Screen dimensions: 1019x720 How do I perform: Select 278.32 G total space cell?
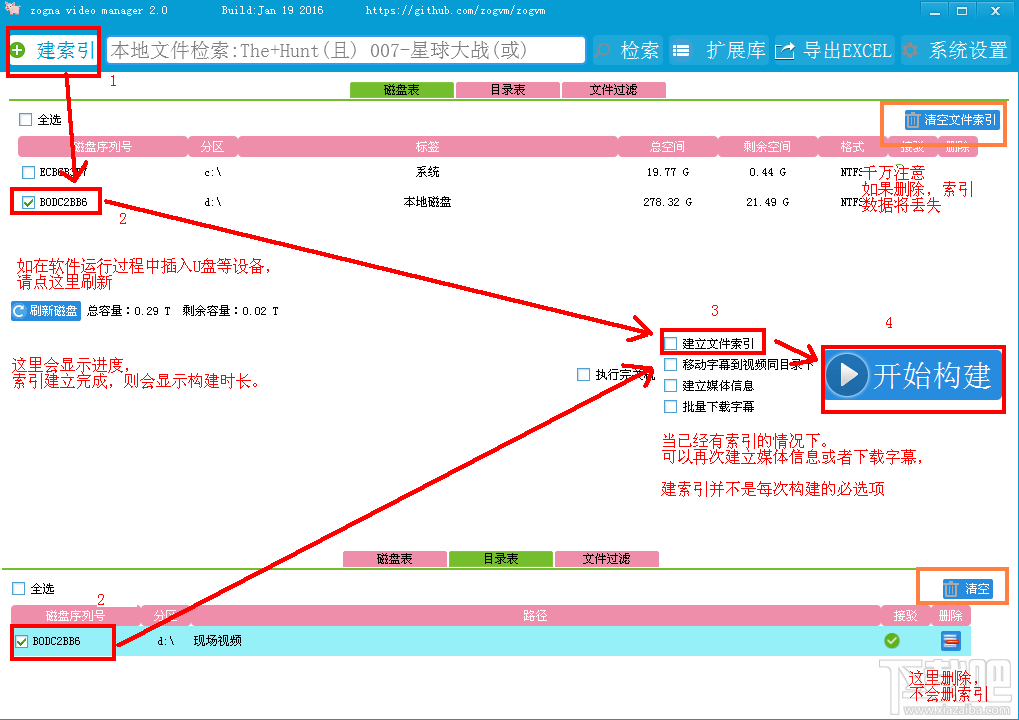[667, 202]
